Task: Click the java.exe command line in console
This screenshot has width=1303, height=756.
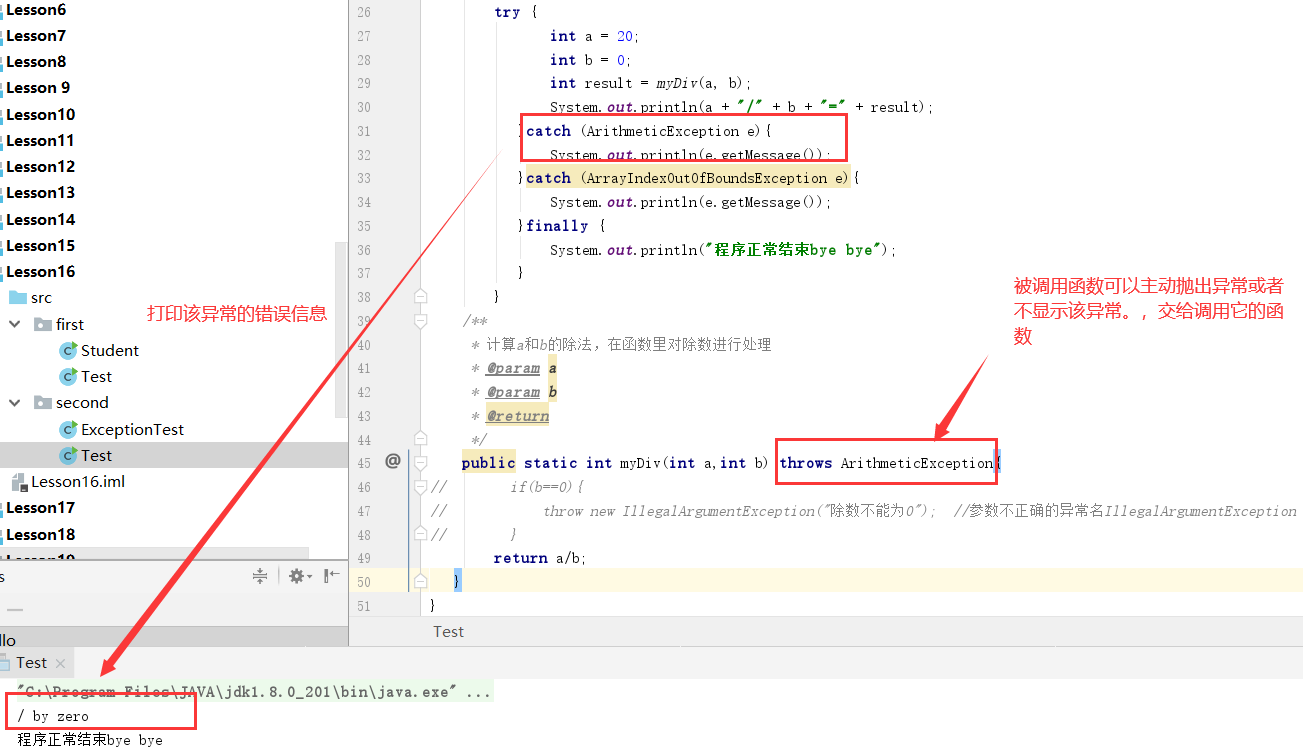Action: point(254,692)
